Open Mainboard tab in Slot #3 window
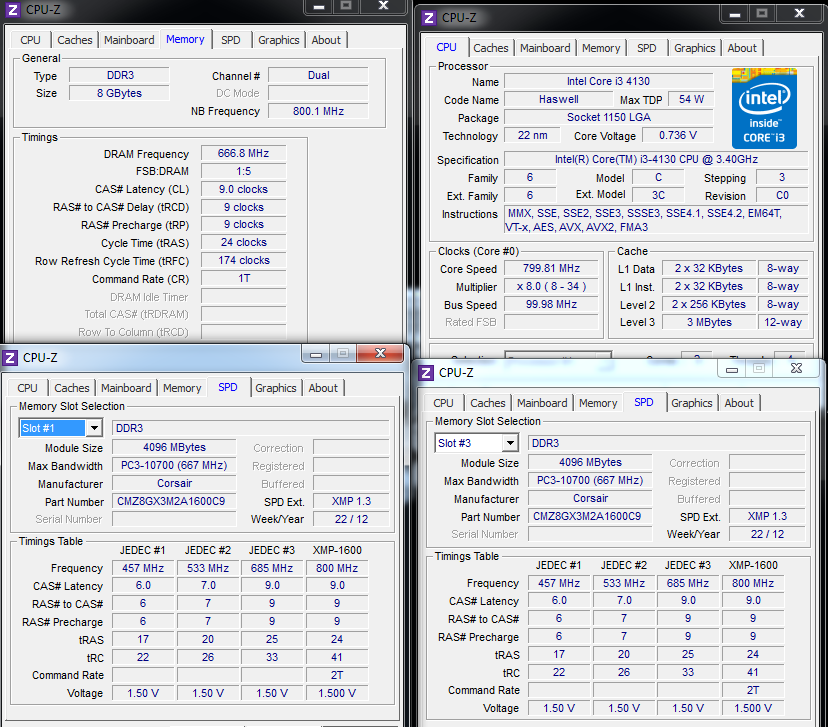This screenshot has height=727, width=828. point(542,403)
